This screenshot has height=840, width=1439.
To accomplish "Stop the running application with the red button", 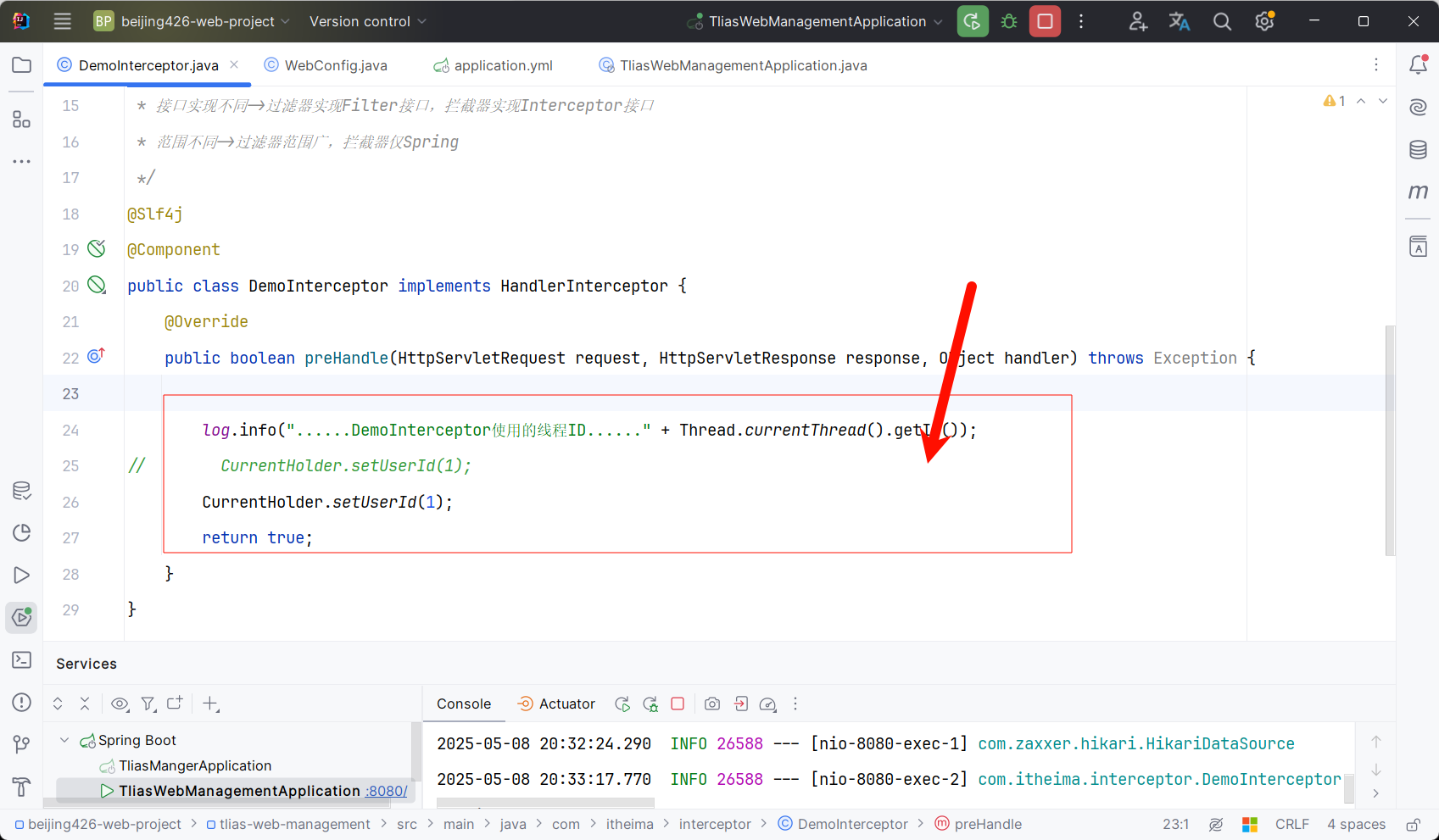I will (x=1045, y=21).
